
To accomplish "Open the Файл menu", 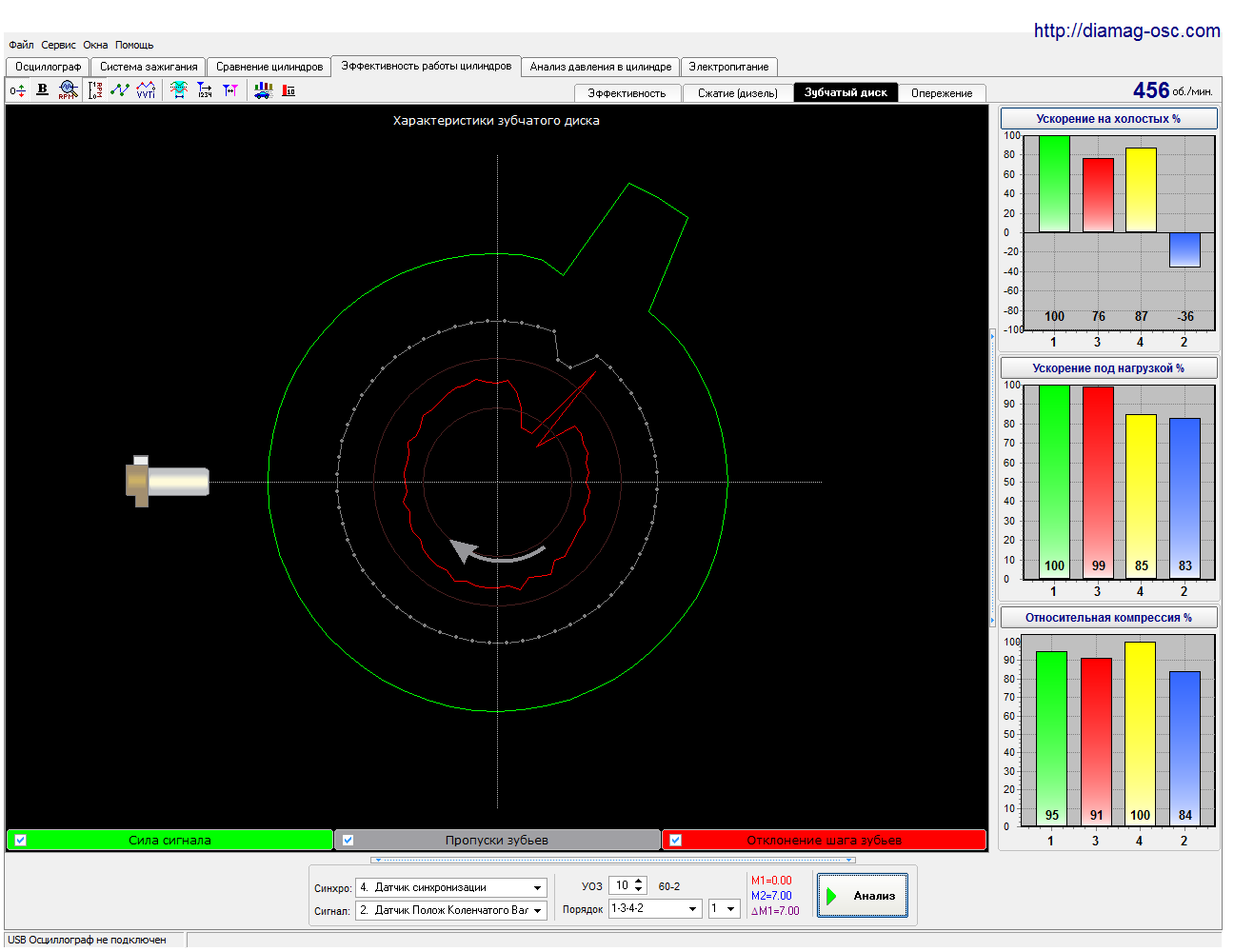I will tap(21, 45).
